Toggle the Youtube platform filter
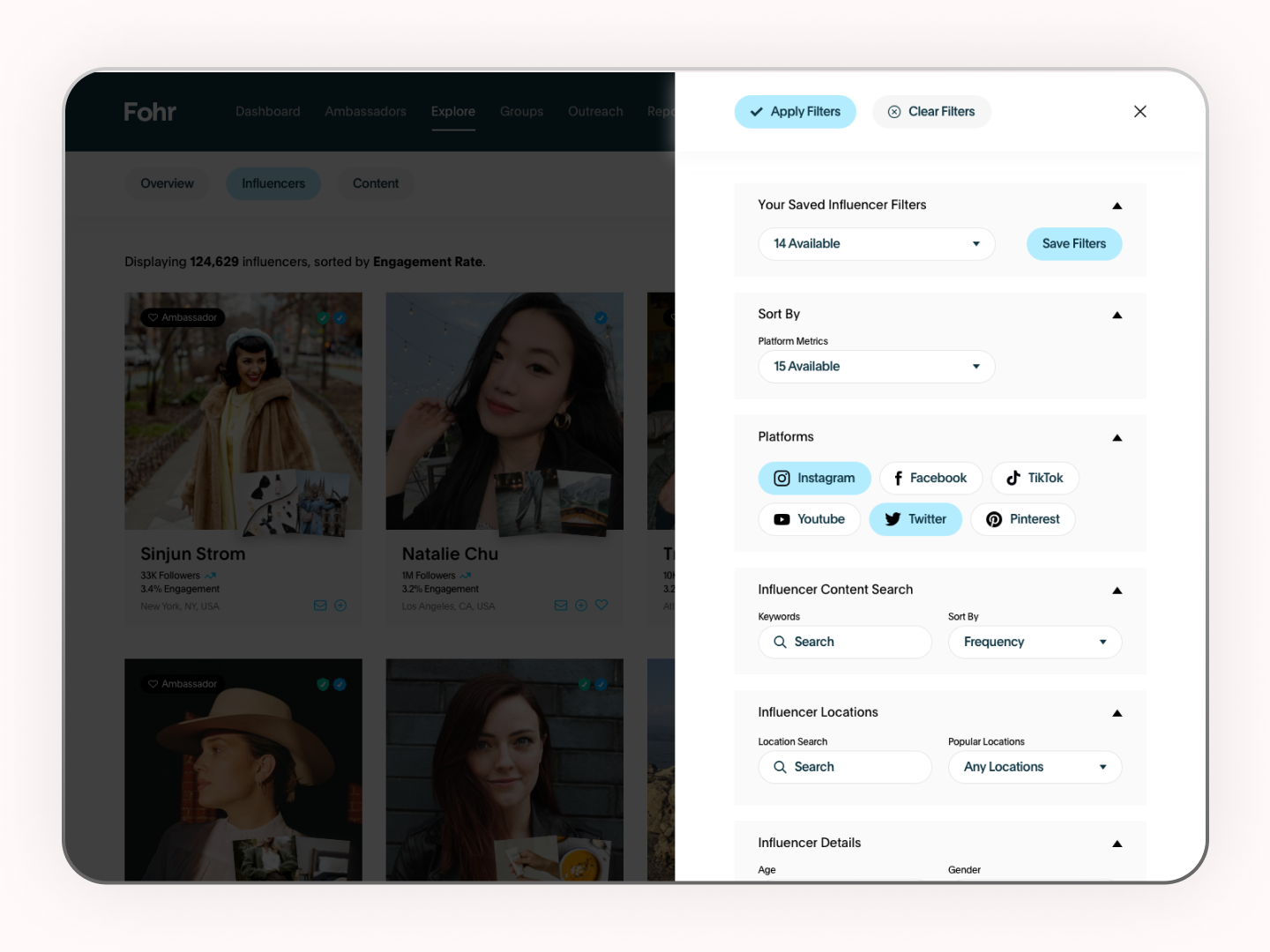The image size is (1270, 952). coord(809,519)
